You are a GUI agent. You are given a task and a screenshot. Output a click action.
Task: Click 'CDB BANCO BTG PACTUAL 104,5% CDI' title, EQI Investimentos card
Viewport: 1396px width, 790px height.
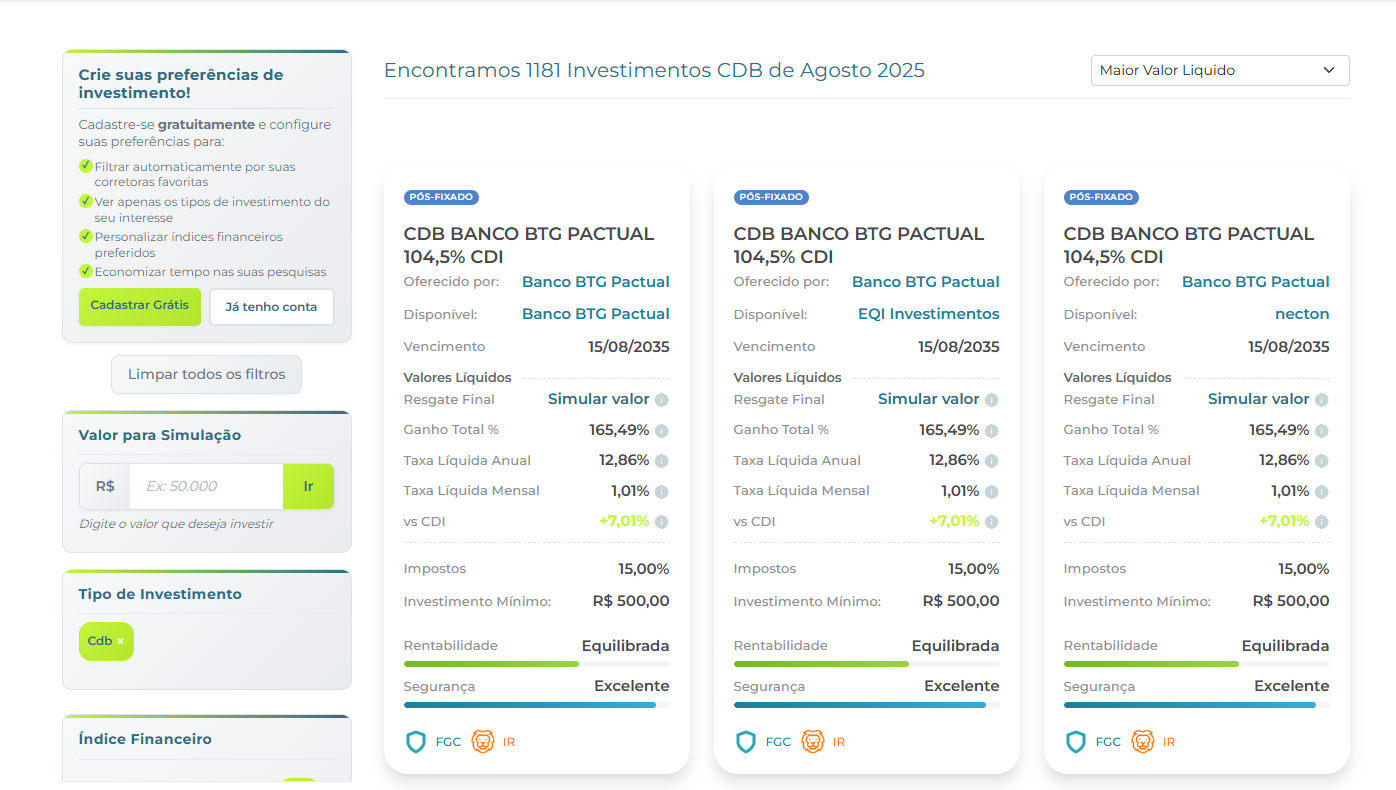(x=859, y=245)
